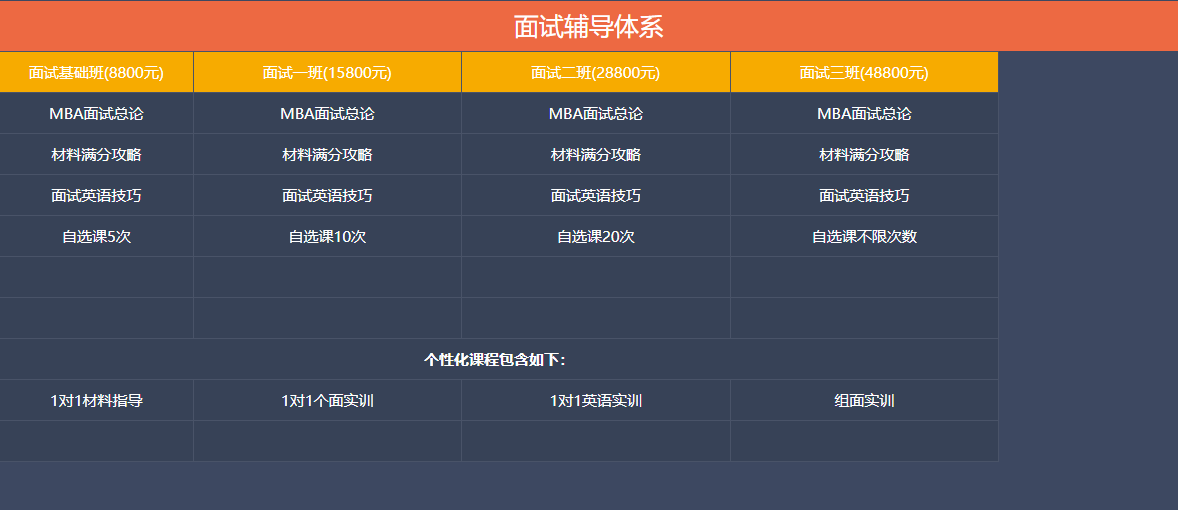Select the 自选课20次 cell
Image resolution: width=1178 pixels, height=510 pixels.
pyautogui.click(x=595, y=237)
